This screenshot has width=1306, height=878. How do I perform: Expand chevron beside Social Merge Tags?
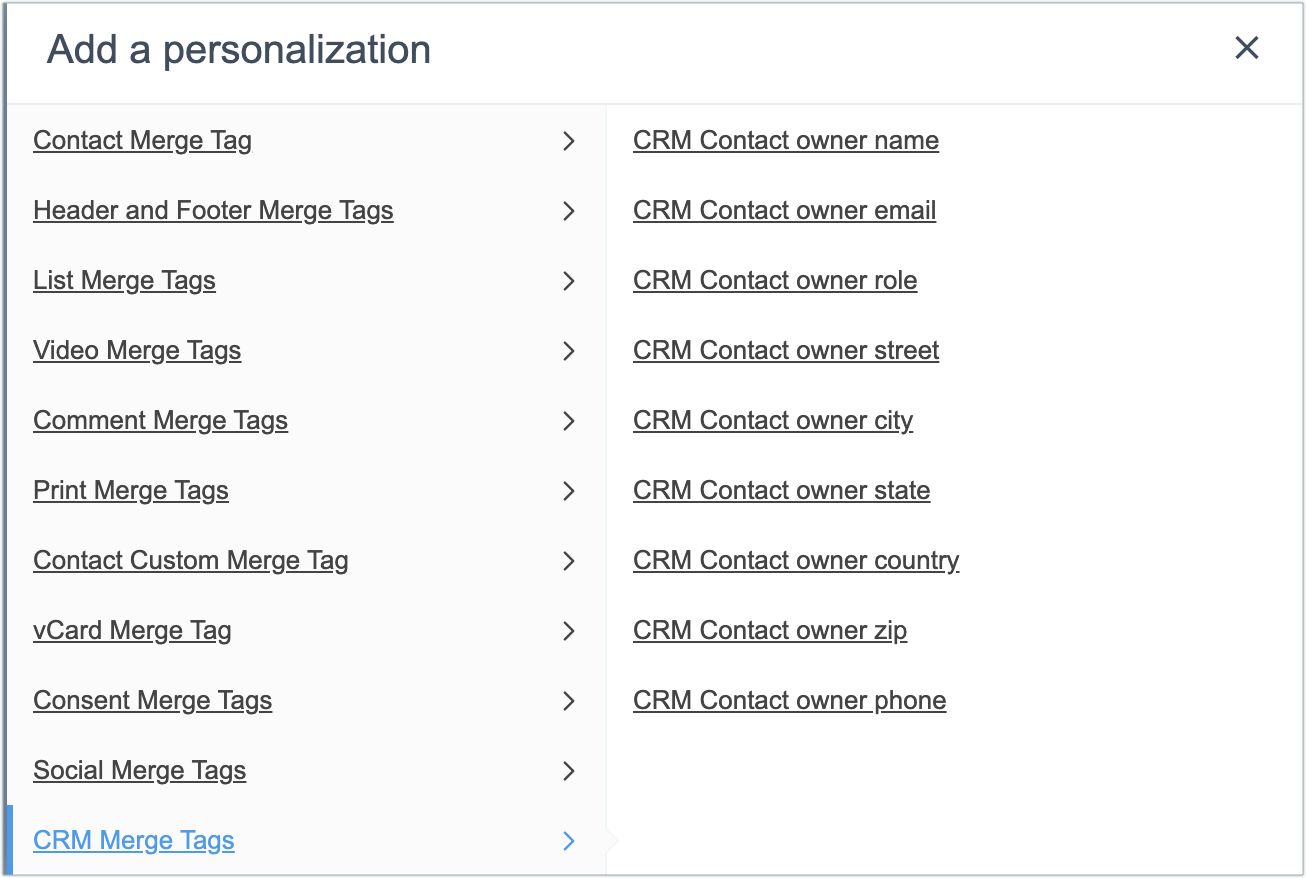[x=569, y=771]
